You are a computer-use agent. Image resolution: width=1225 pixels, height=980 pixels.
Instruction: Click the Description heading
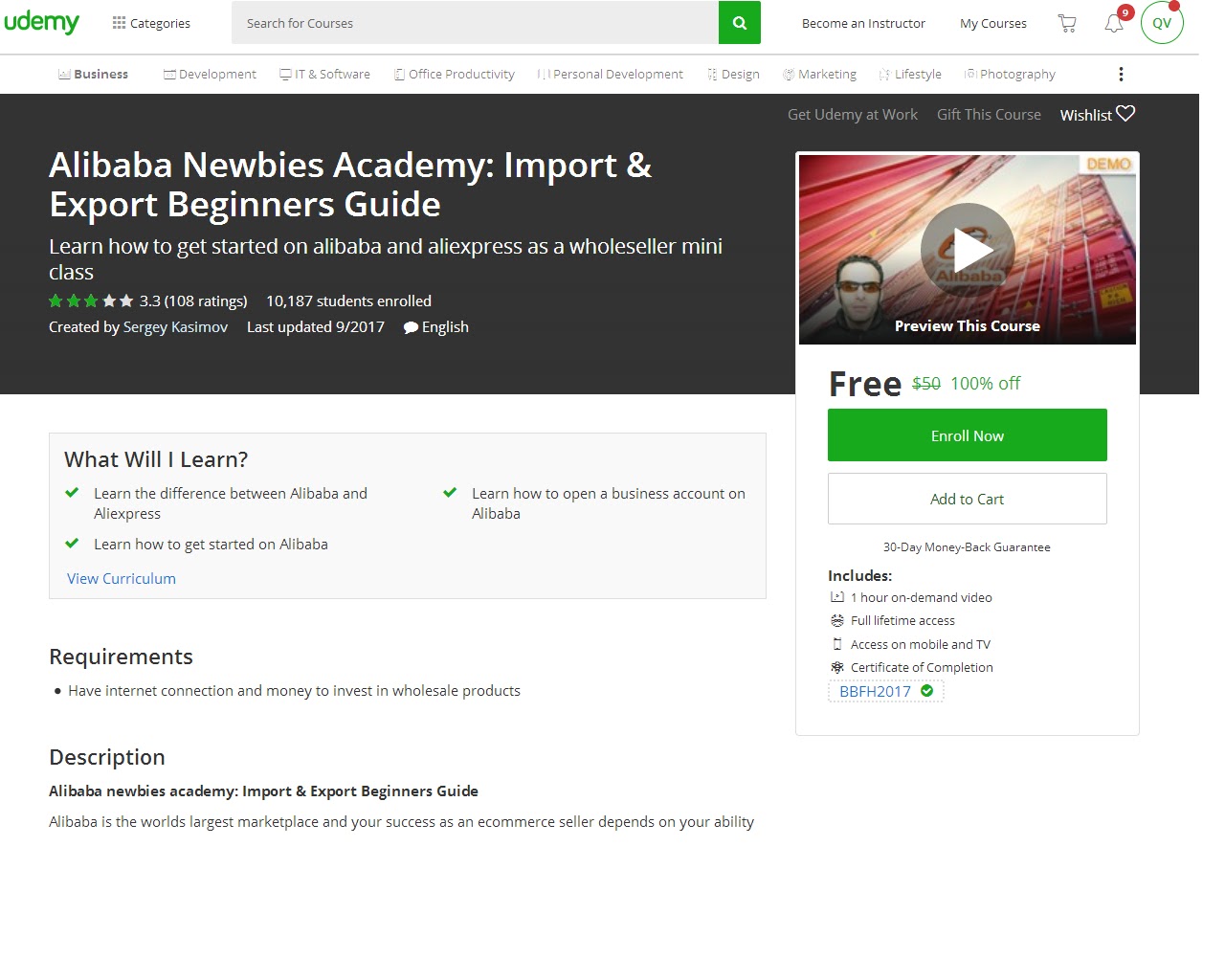[x=107, y=757]
